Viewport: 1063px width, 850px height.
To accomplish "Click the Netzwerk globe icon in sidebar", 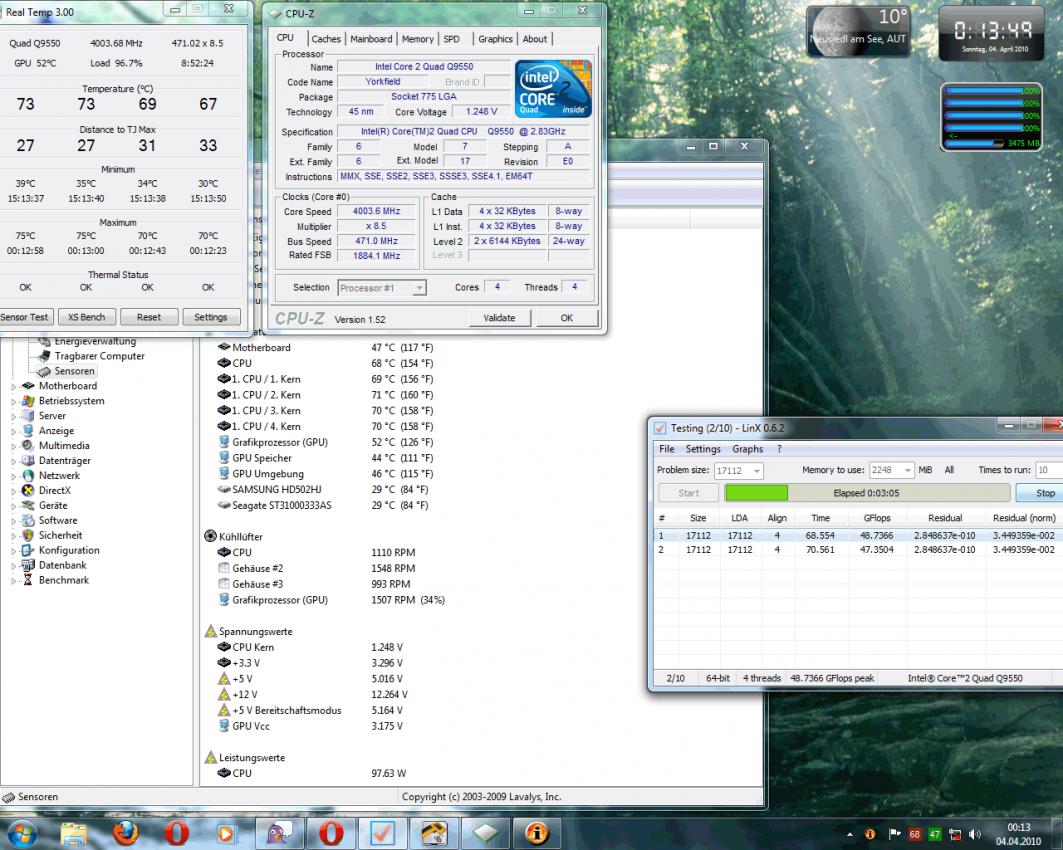I will [28, 476].
